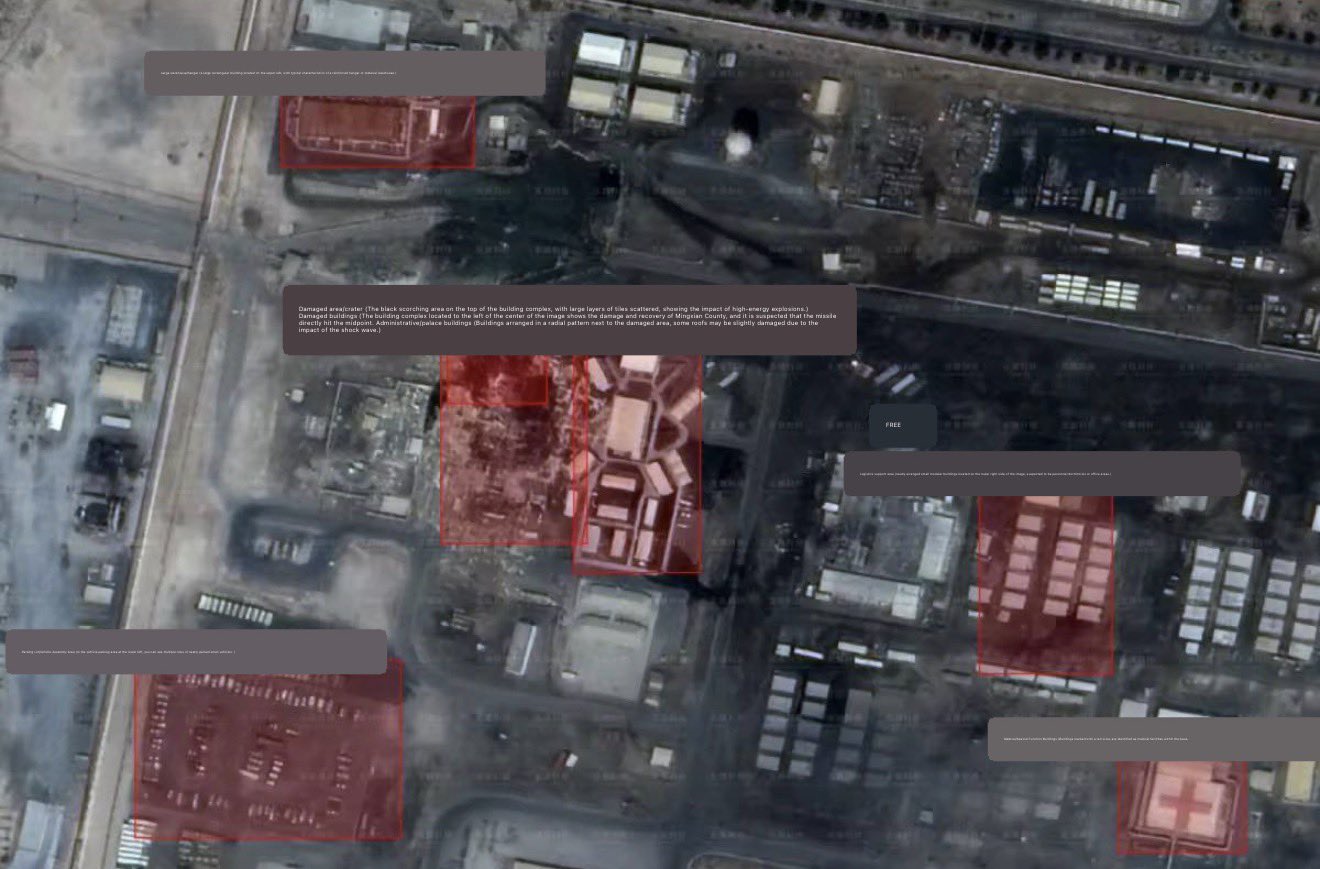1320x869 pixels.
Task: Select the red-highlighted damaged crater area
Action: (x=505, y=470)
